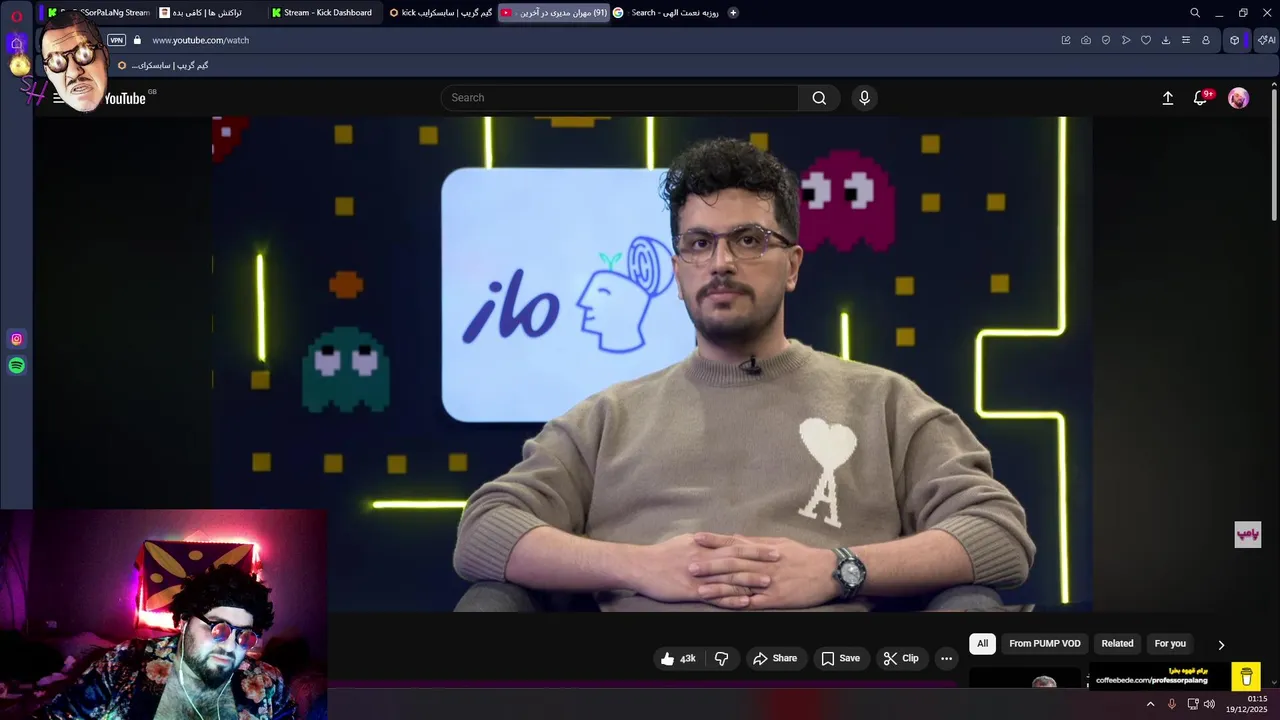The width and height of the screenshot is (1280, 720).
Task: Open the more actions ellipsis menu
Action: click(x=946, y=658)
